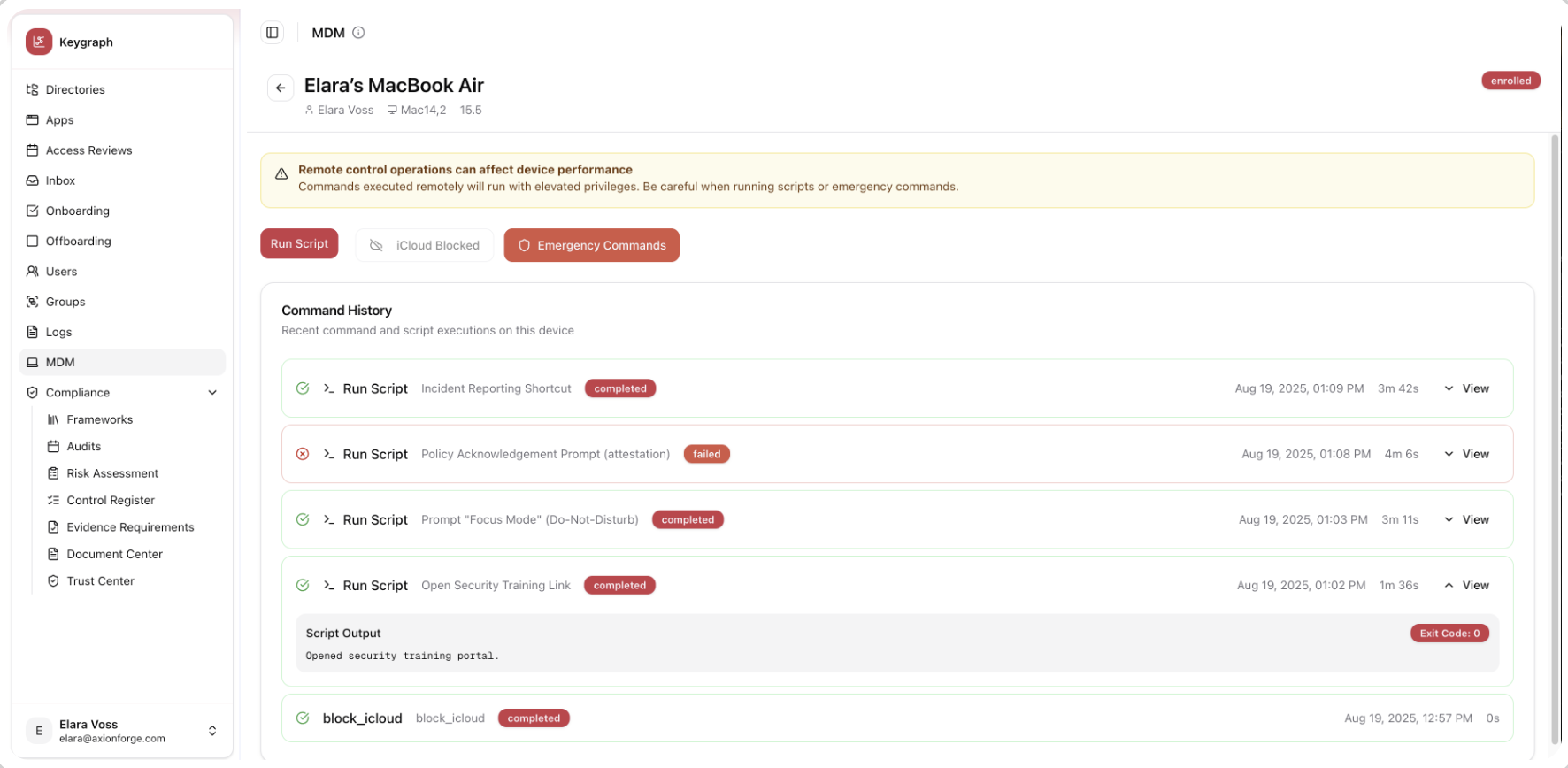
Task: Click the Run Script button
Action: [299, 244]
